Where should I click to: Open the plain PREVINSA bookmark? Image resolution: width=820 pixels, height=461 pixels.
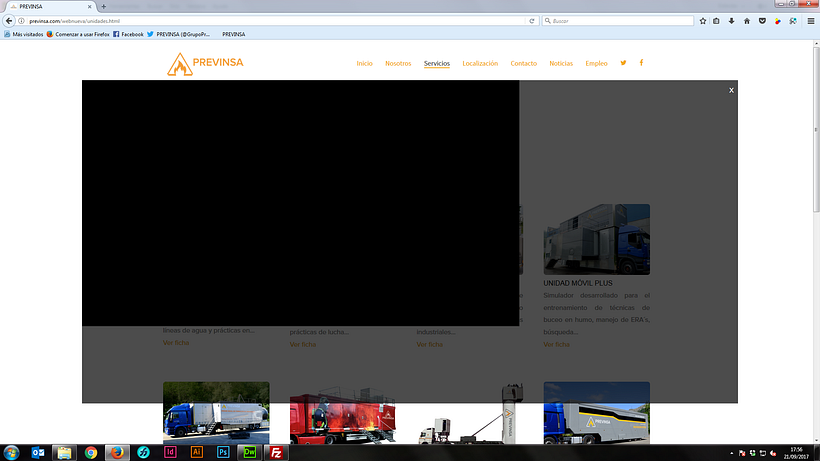pyautogui.click(x=233, y=34)
